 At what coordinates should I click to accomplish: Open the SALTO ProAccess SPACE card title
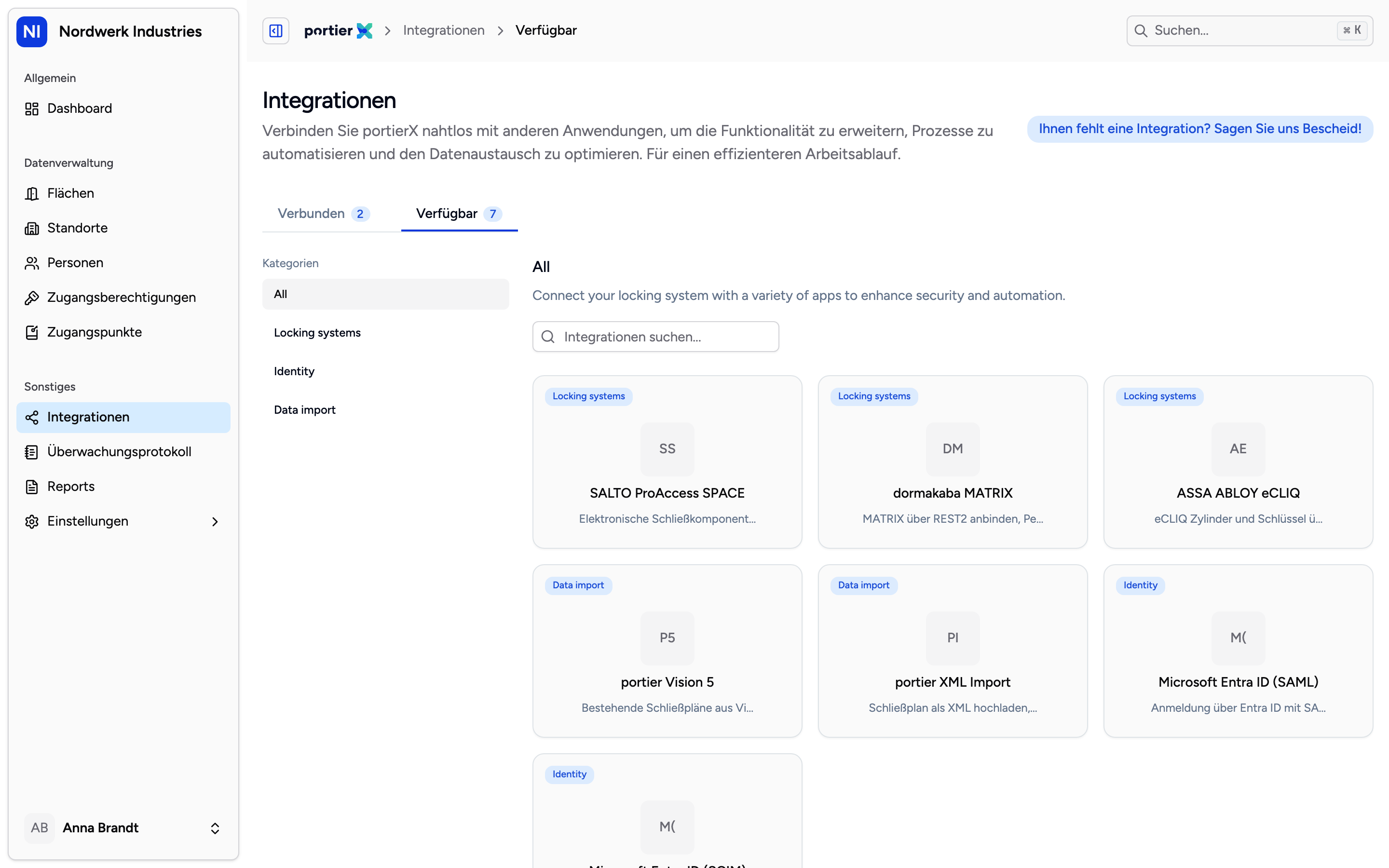point(667,493)
